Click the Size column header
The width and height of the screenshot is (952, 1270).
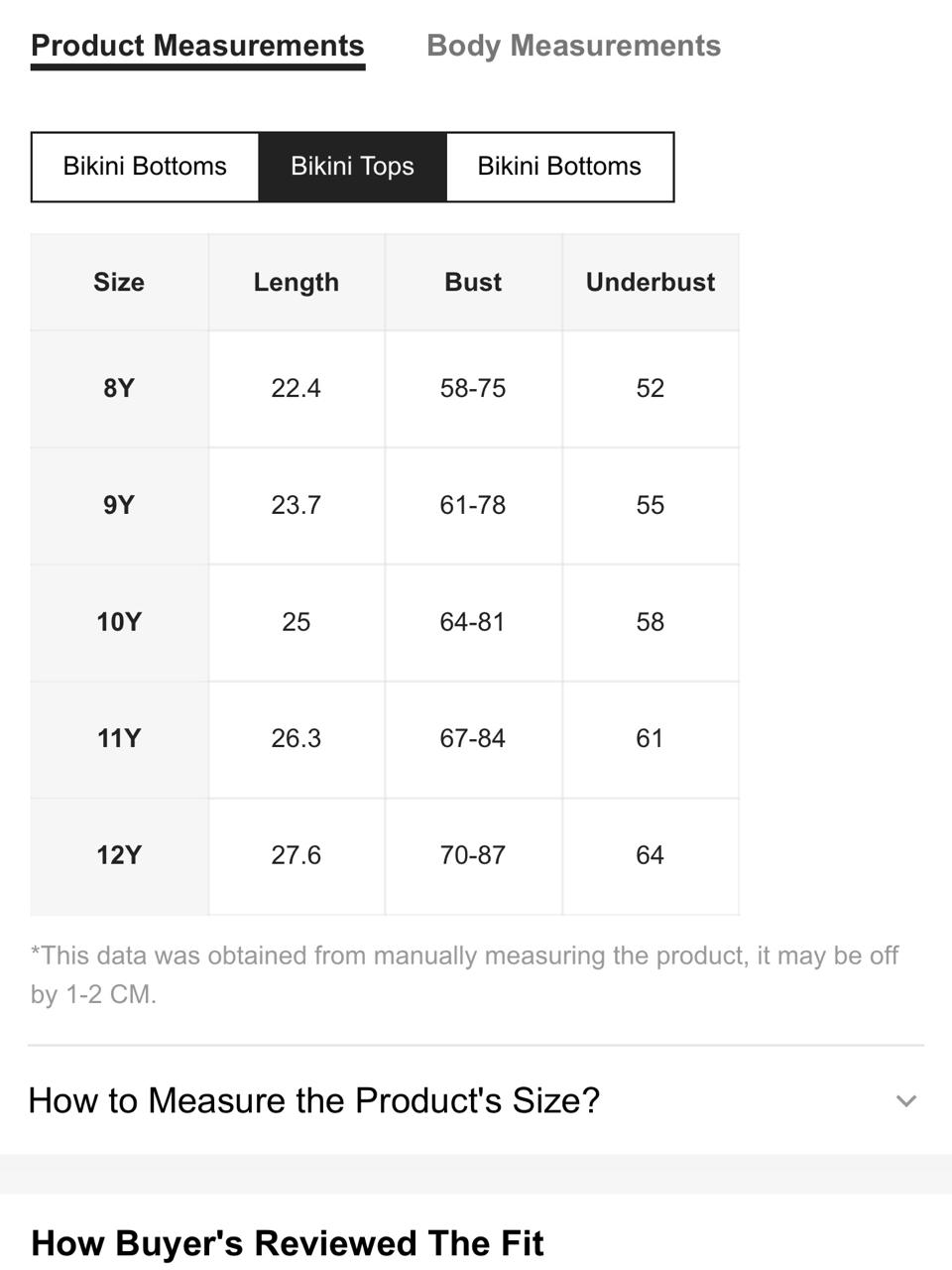click(x=119, y=282)
